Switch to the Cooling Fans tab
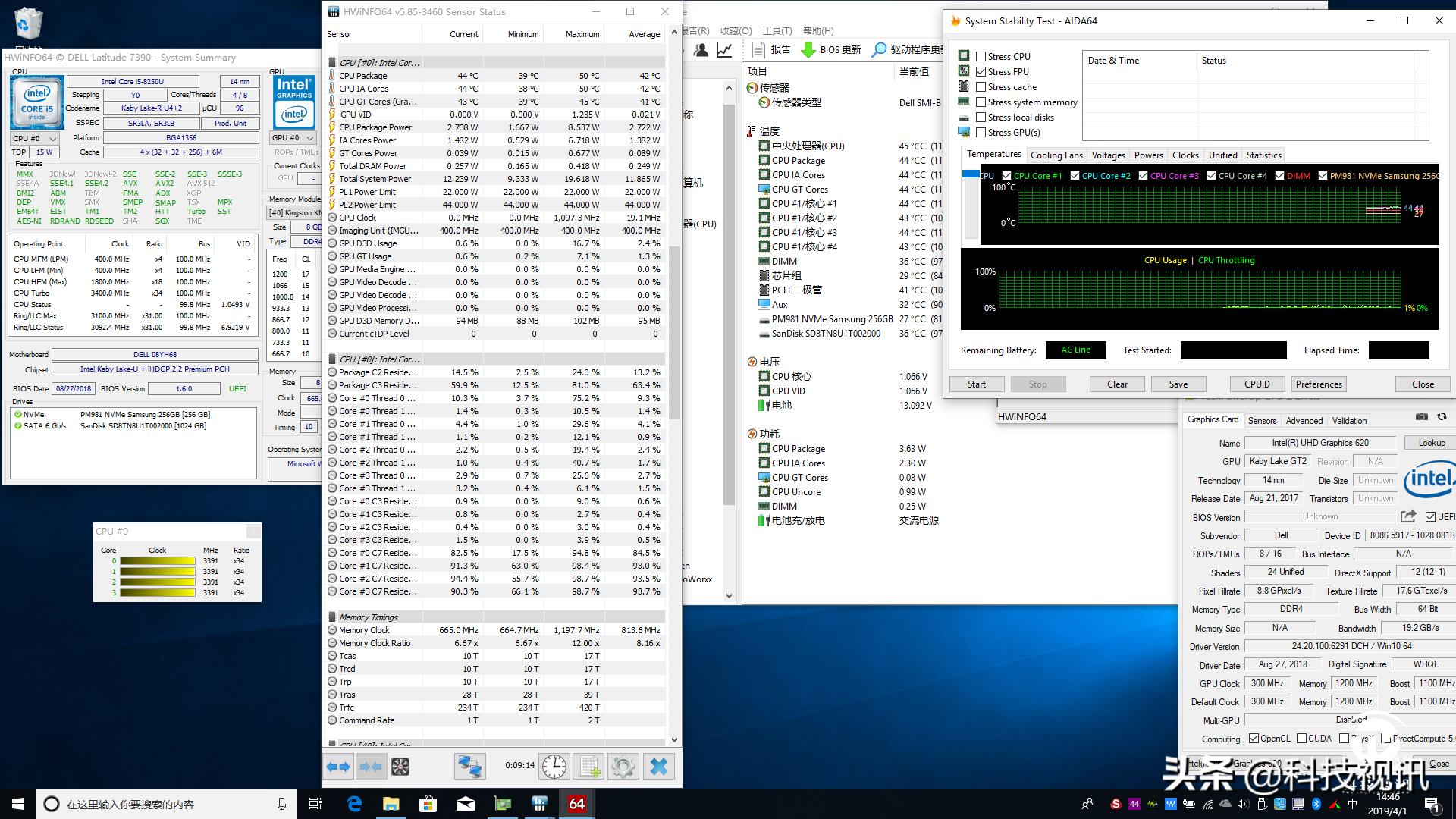Image resolution: width=1456 pixels, height=819 pixels. coord(1056,155)
